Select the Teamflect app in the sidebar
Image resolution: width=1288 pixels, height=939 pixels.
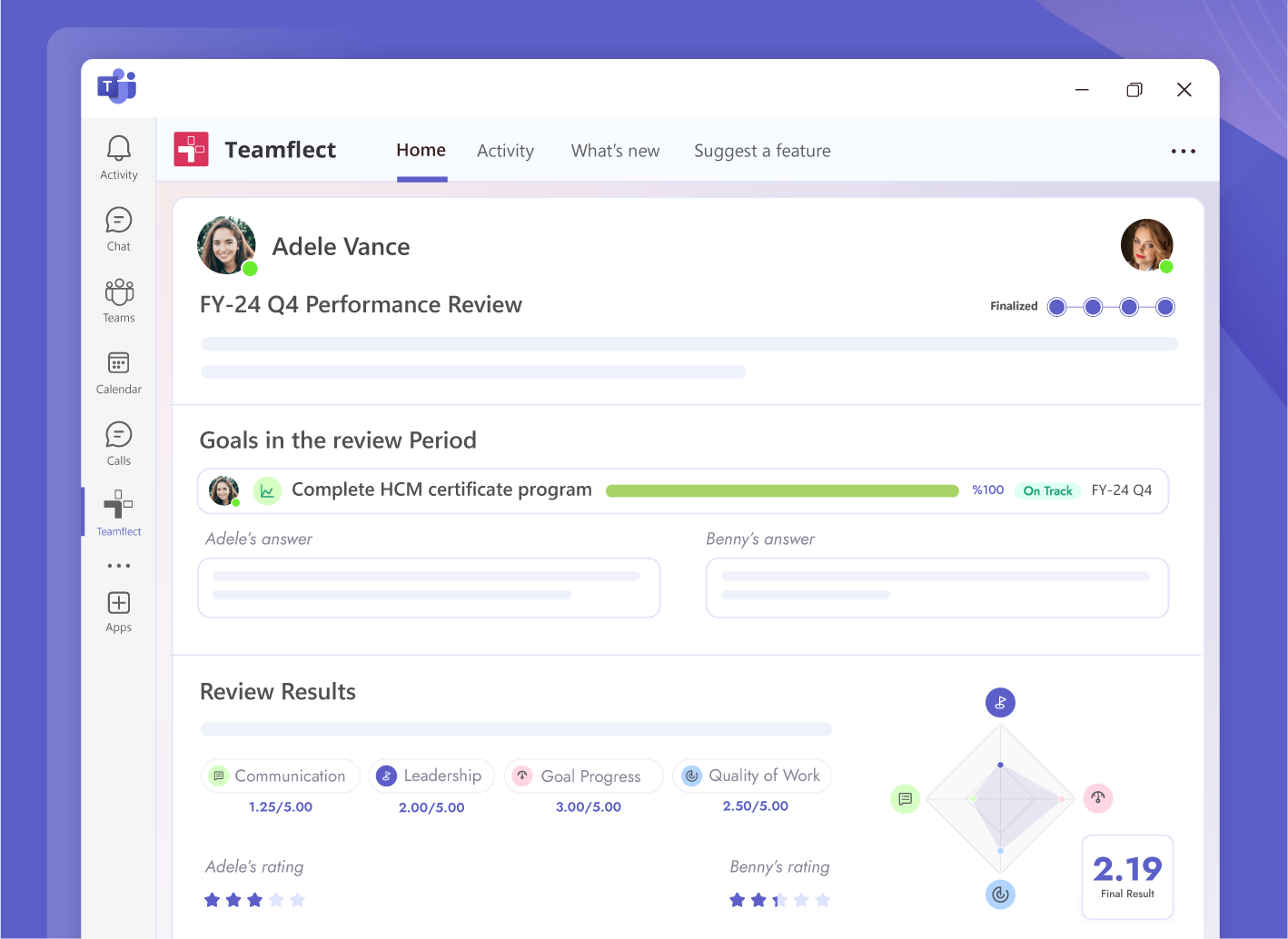(x=119, y=513)
